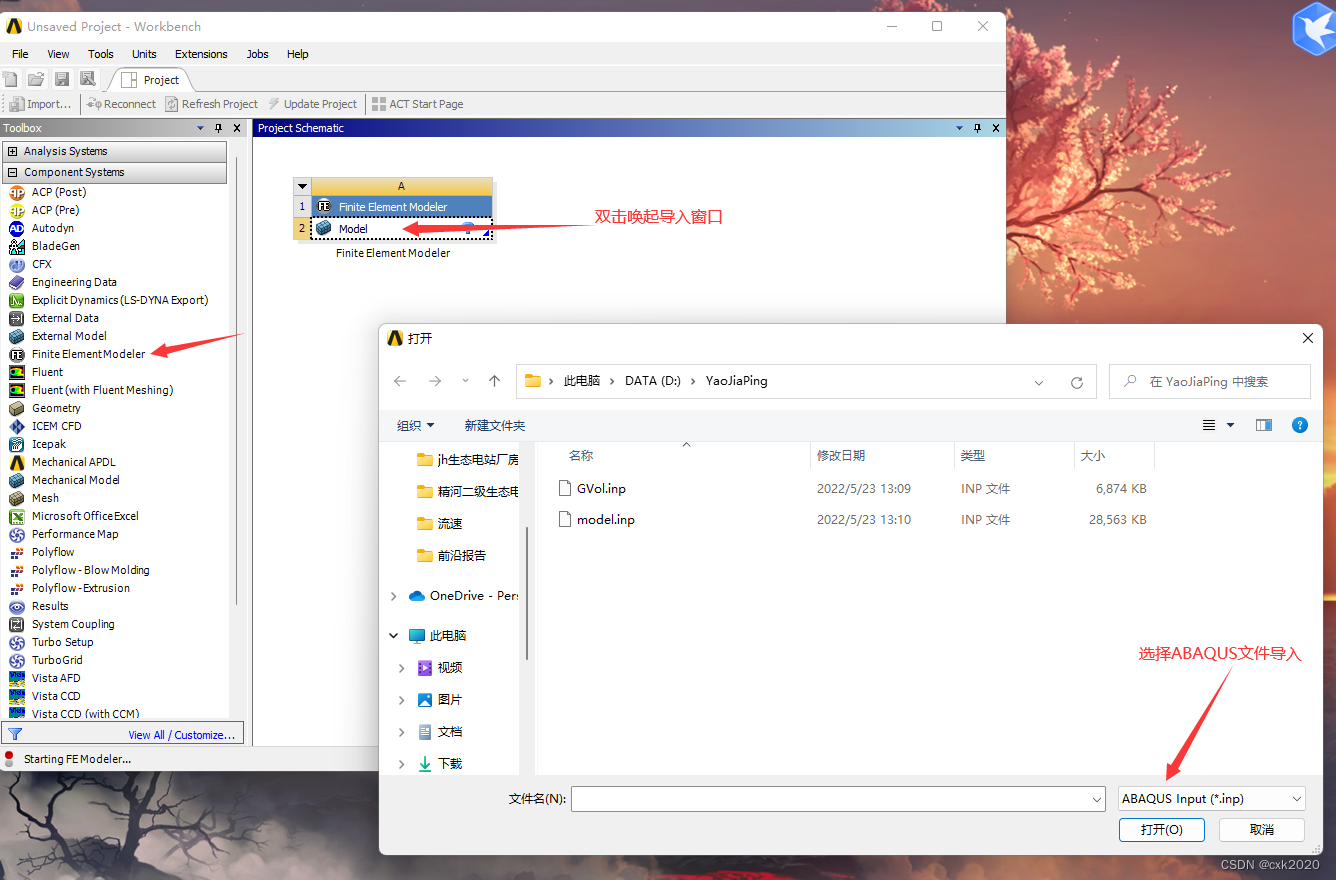Pin the Project Schematic panel
This screenshot has height=880, width=1336.
977,128
